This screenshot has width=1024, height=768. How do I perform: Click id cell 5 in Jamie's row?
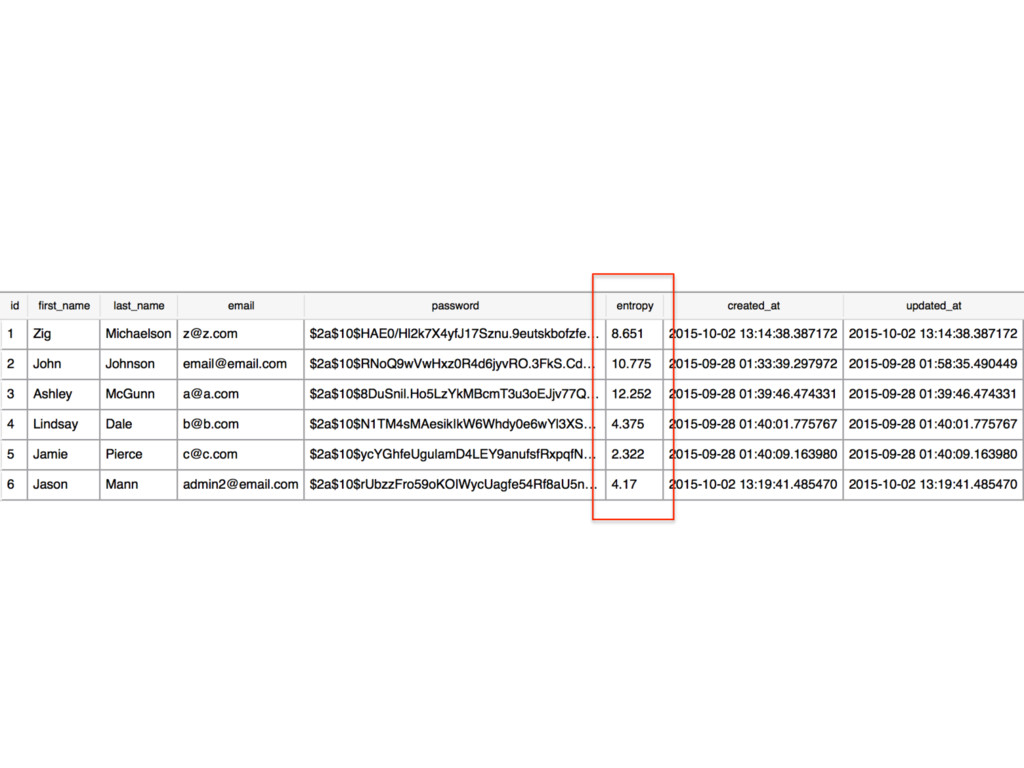pyautogui.click(x=14, y=454)
